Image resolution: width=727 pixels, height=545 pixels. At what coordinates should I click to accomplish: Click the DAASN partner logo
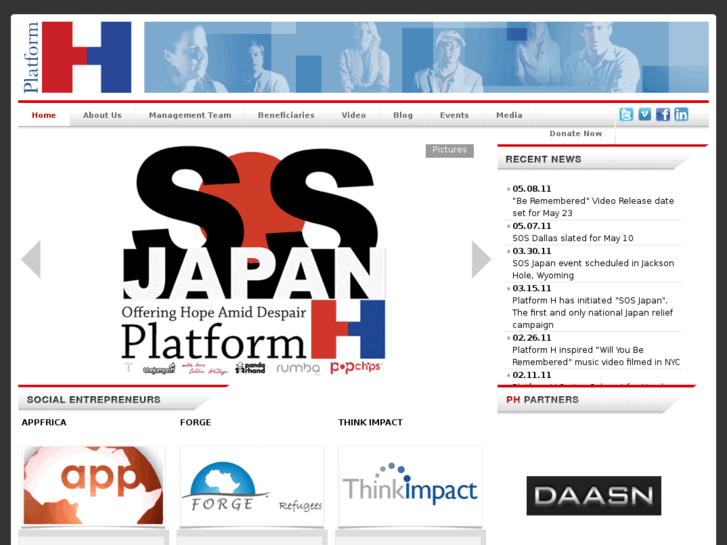(x=593, y=495)
